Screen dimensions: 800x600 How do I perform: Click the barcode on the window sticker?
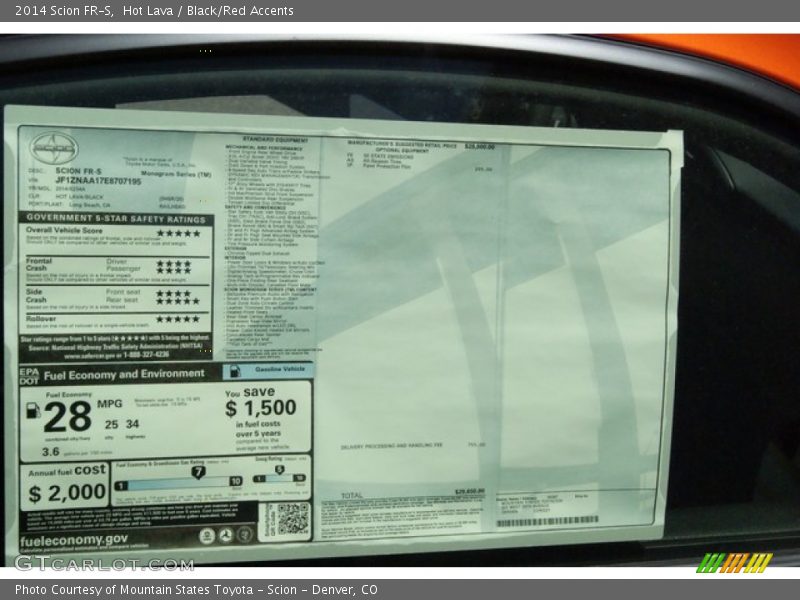point(547,521)
